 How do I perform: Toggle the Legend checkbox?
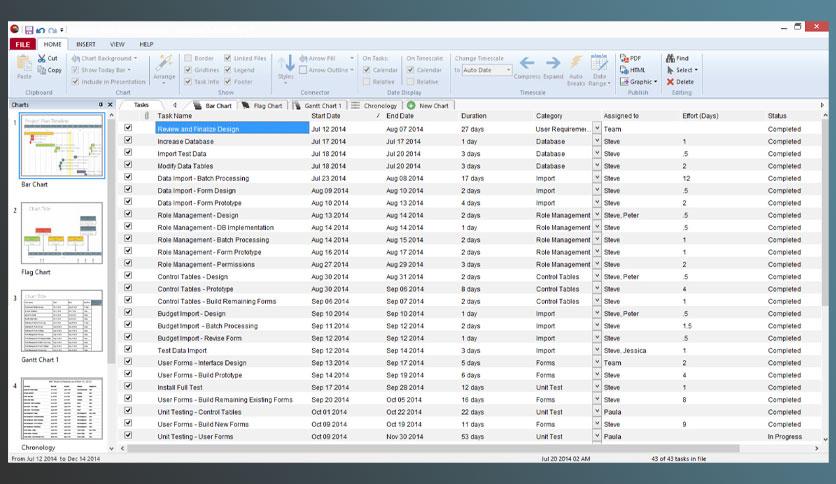point(228,70)
